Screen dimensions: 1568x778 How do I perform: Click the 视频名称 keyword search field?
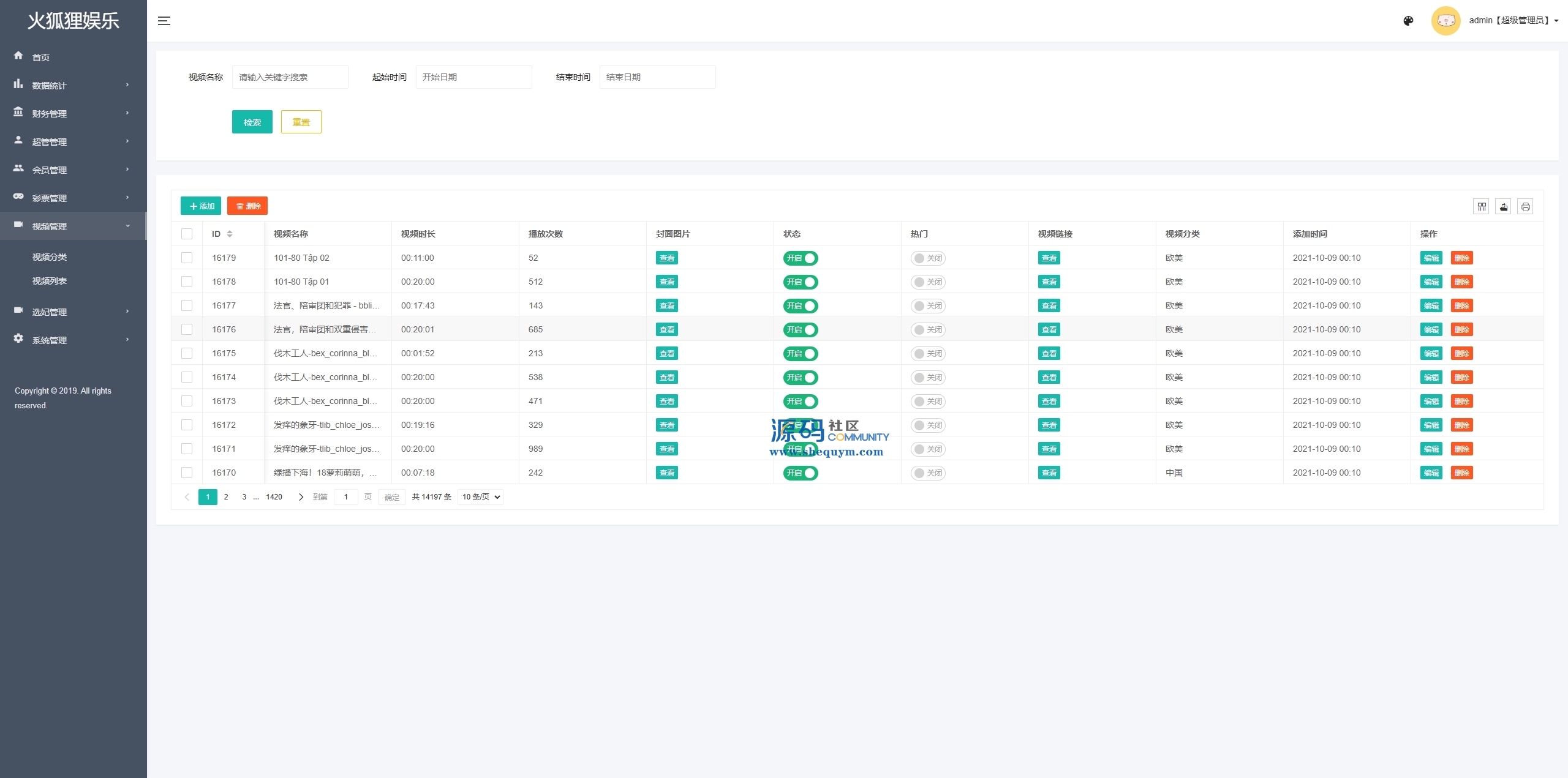point(290,77)
